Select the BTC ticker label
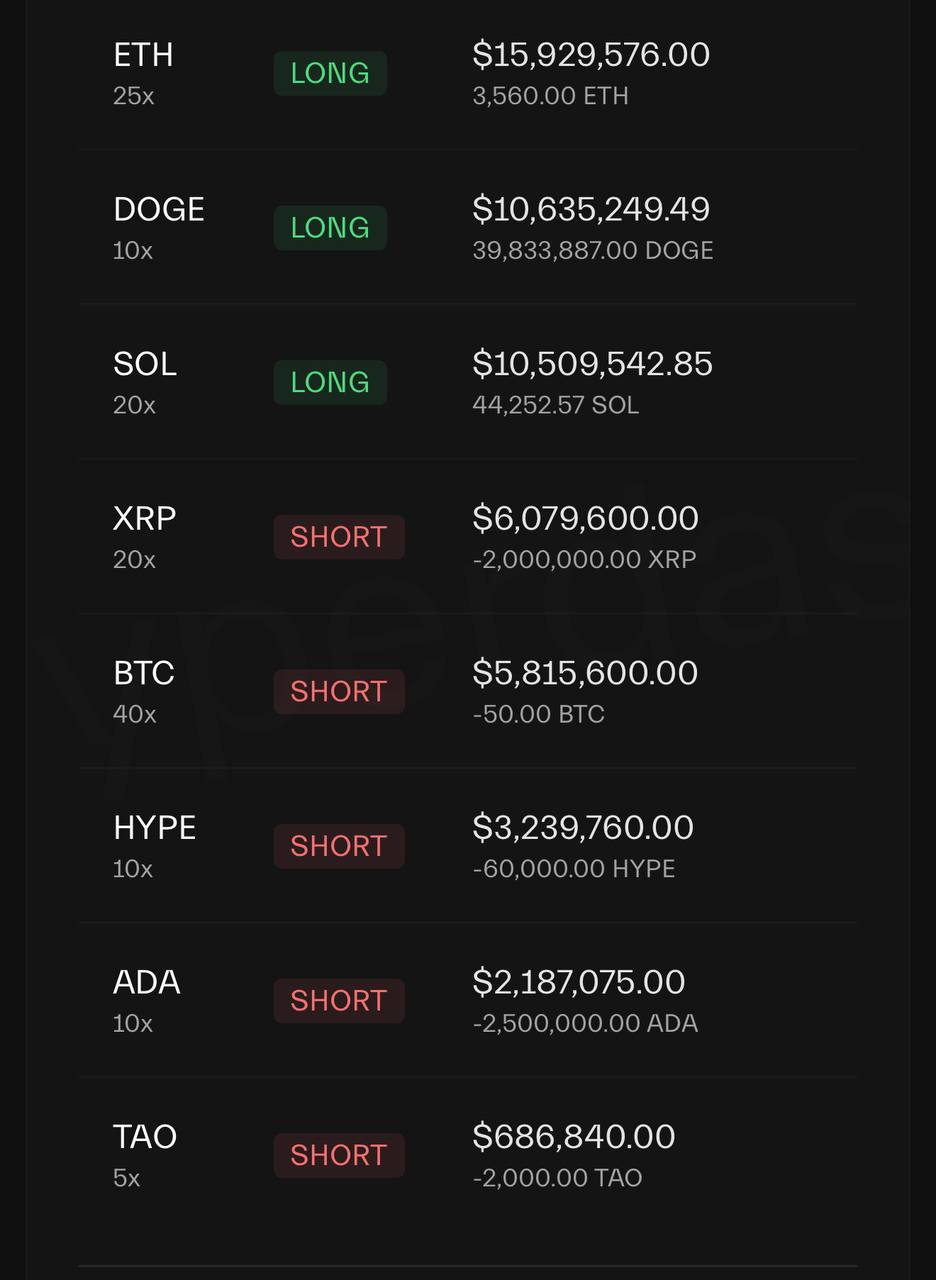The width and height of the screenshot is (936, 1280). click(144, 673)
